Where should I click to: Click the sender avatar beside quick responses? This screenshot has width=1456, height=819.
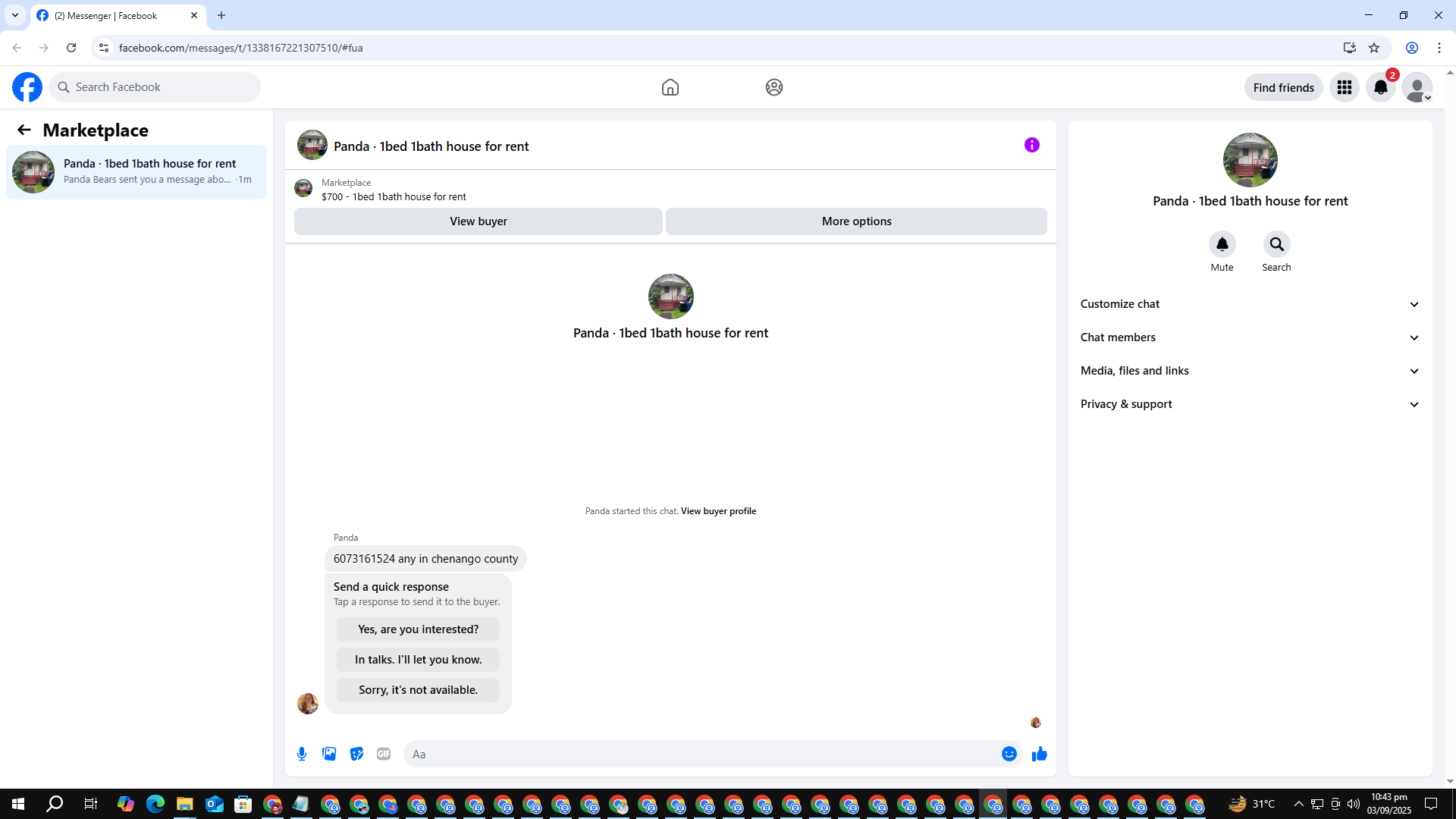click(308, 704)
